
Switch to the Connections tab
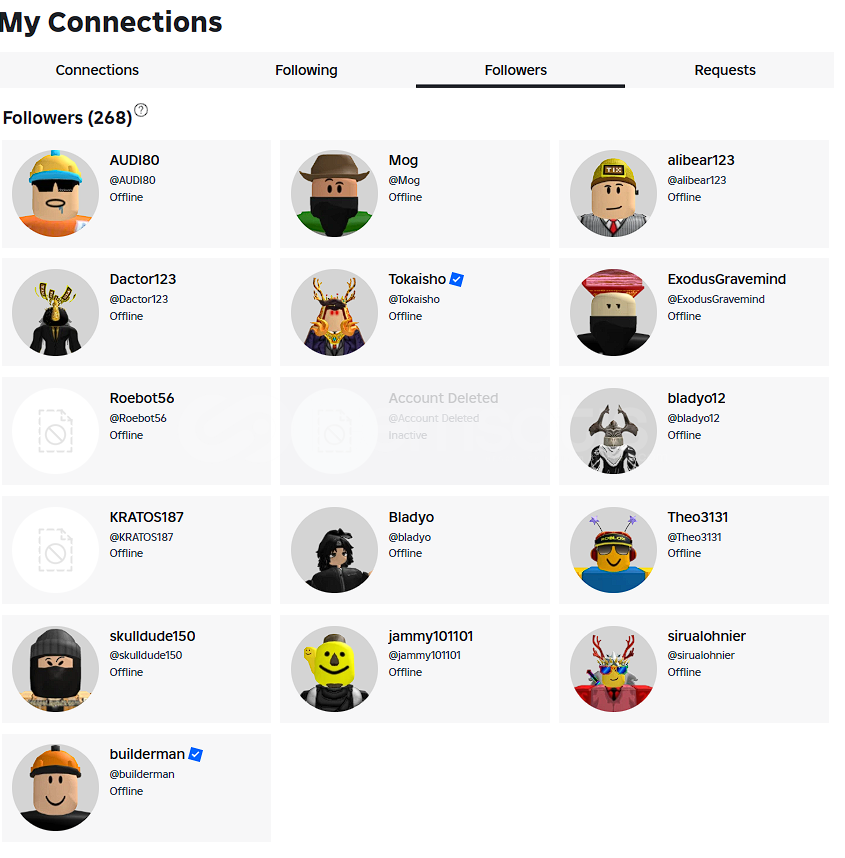pyautogui.click(x=97, y=70)
